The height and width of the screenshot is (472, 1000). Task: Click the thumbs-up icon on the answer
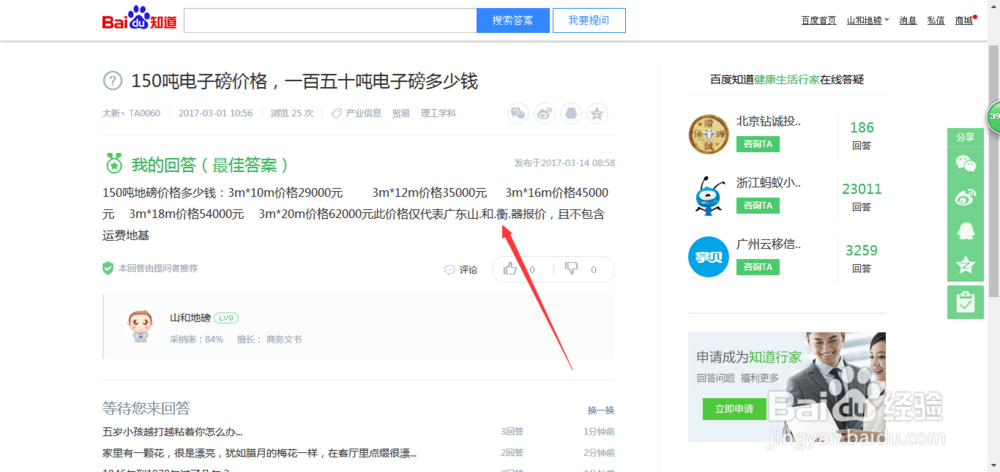point(510,269)
